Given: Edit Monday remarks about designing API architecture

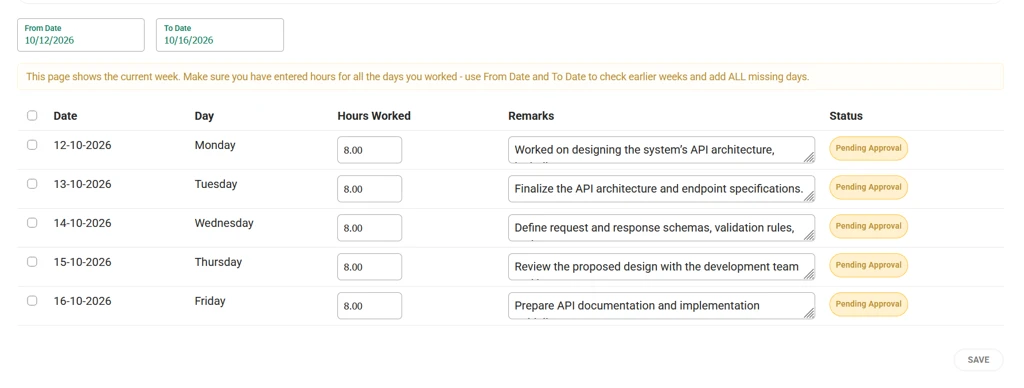Looking at the screenshot, I should pyautogui.click(x=662, y=150).
